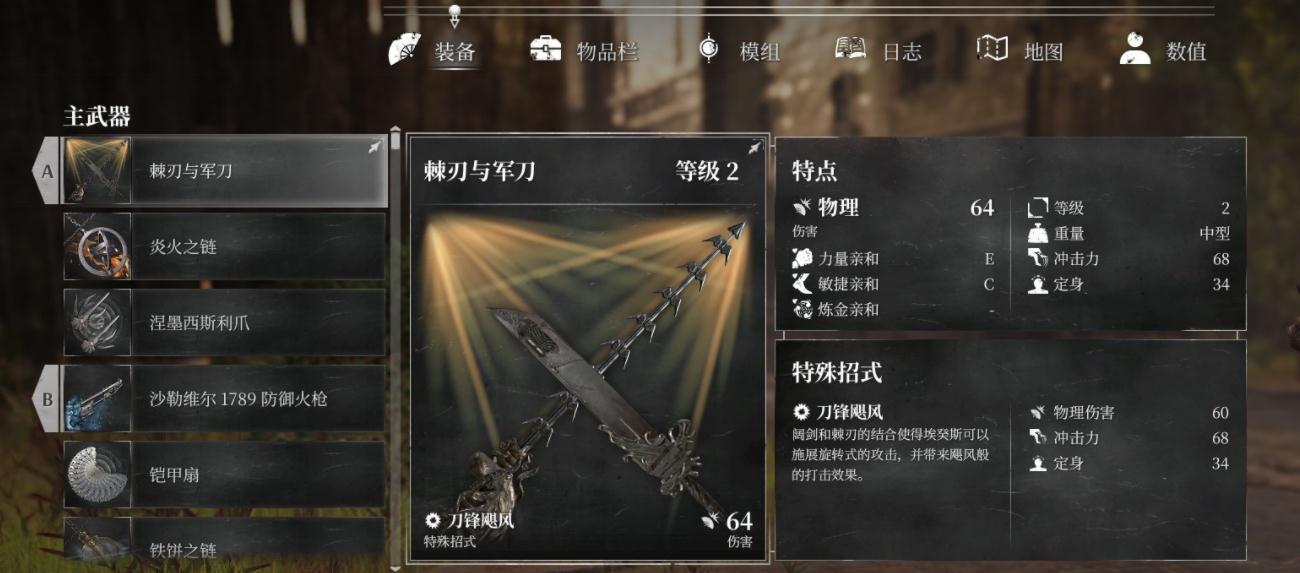The height and width of the screenshot is (573, 1300).
Task: Click the B slot marker beside 沙勒维尔火枪
Action: click(46, 399)
